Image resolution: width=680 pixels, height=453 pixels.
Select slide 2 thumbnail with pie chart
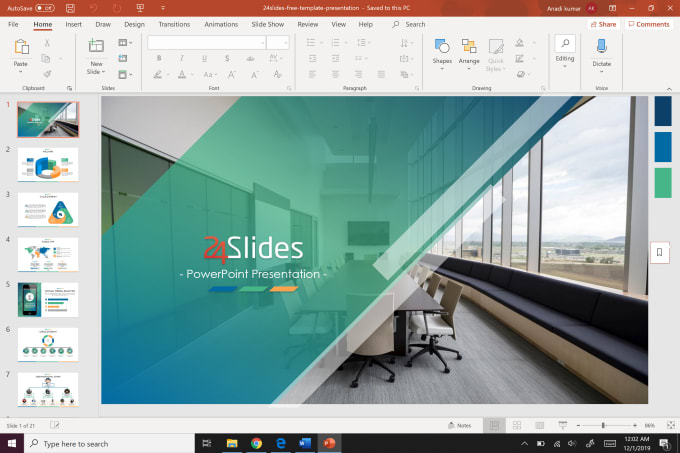48,164
